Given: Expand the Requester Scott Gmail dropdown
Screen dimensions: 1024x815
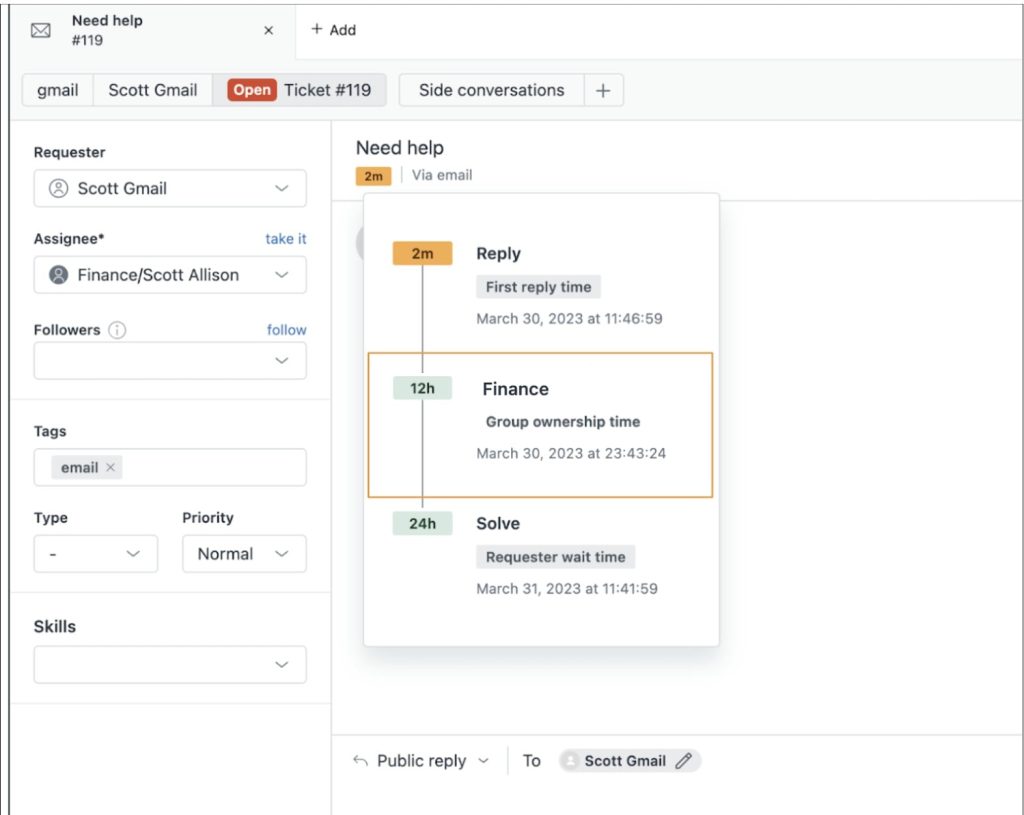Looking at the screenshot, I should pyautogui.click(x=170, y=188).
